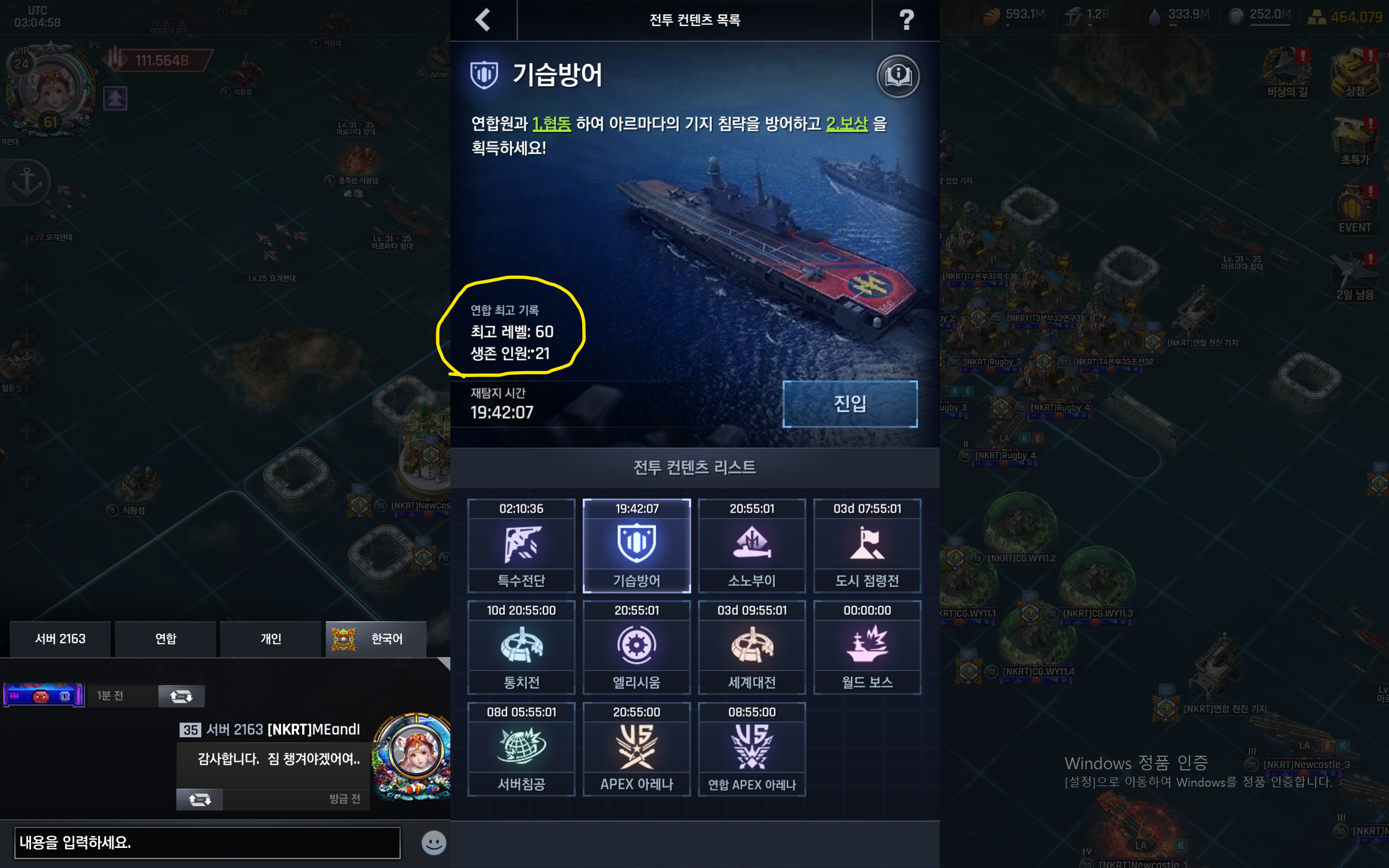Select the 서버 2163 chat tab

point(60,639)
